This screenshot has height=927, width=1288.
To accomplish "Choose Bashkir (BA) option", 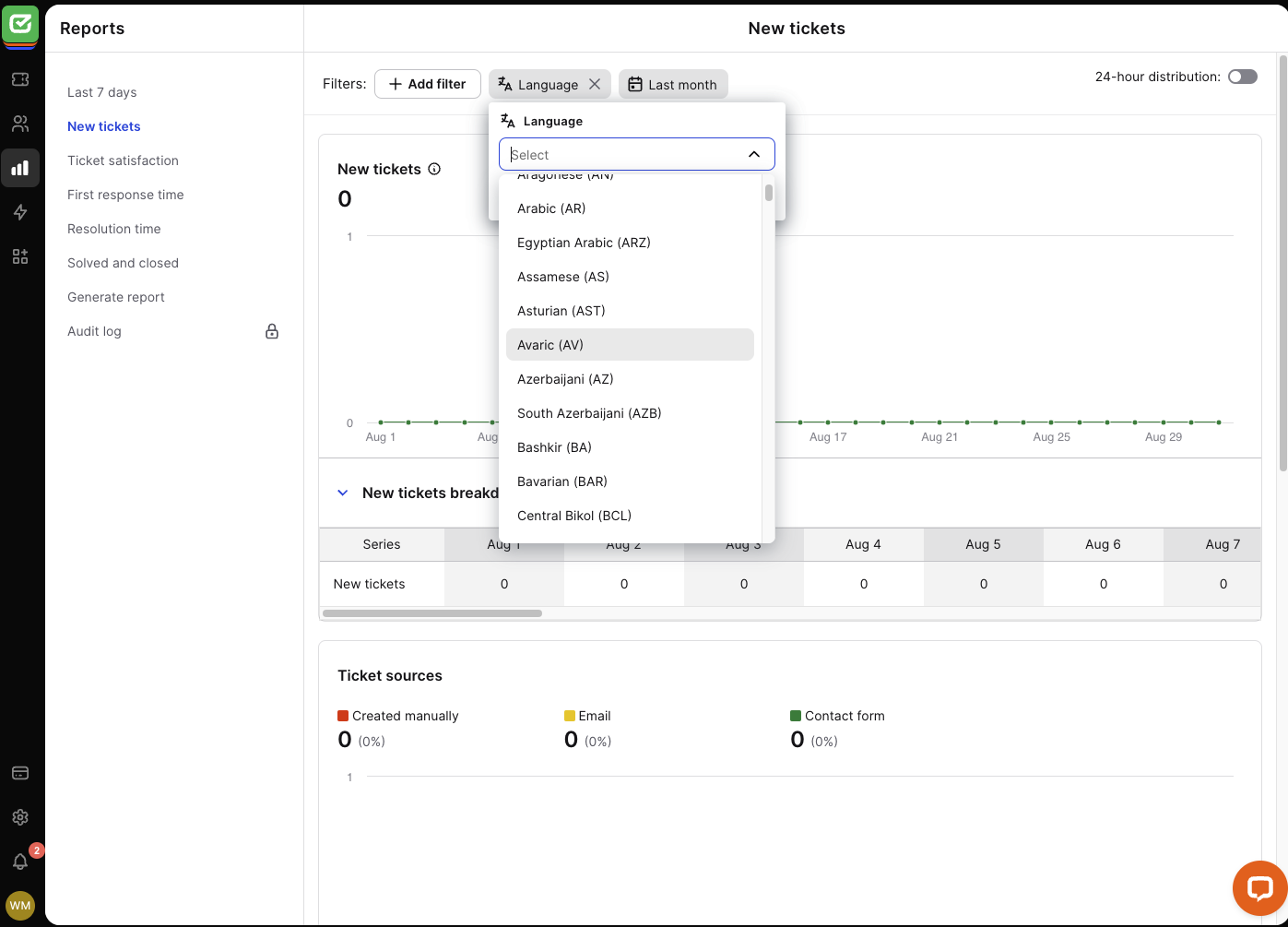I will click(630, 447).
